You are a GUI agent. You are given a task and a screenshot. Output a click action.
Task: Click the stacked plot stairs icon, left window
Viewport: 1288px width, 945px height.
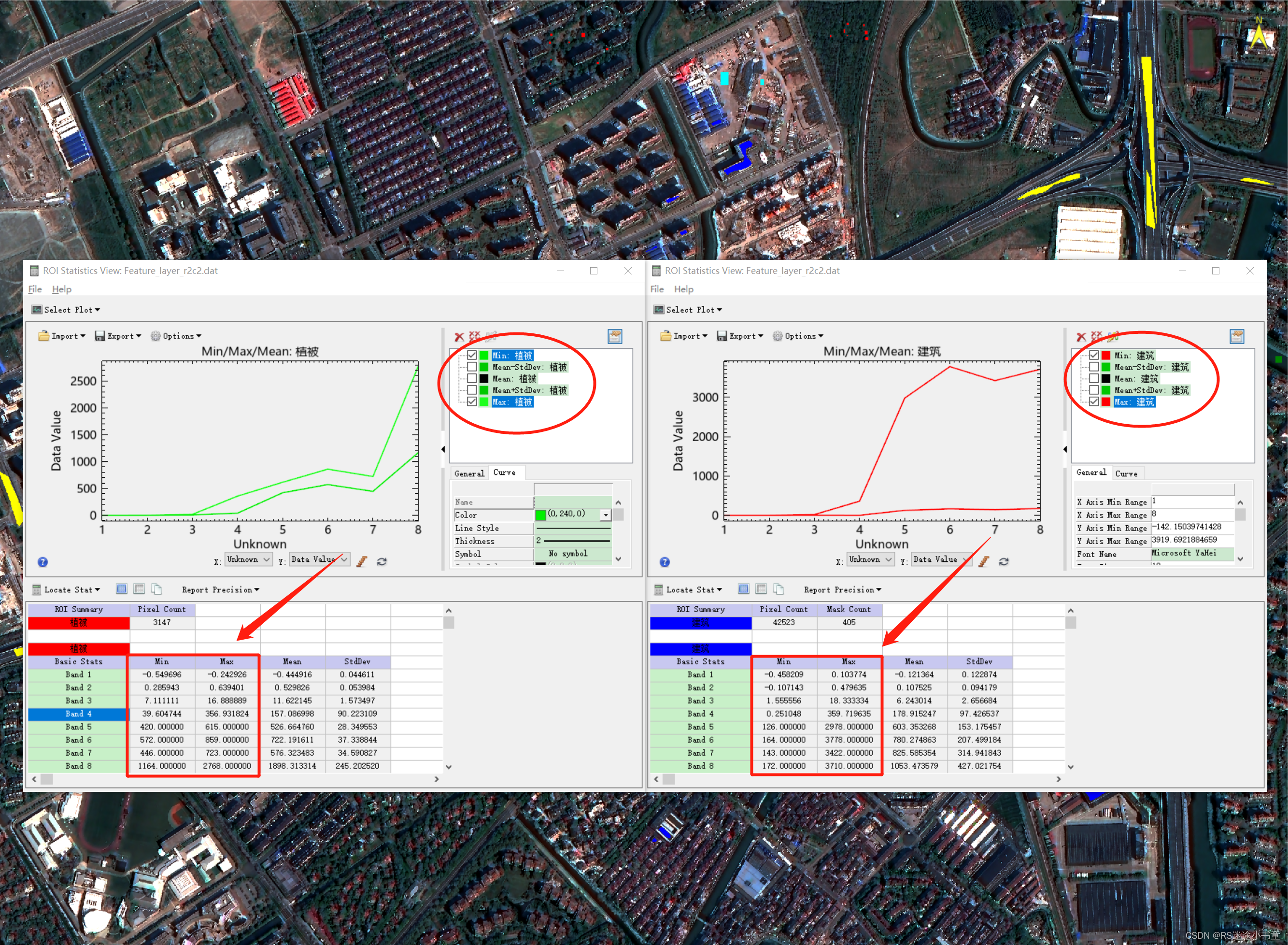[x=361, y=562]
